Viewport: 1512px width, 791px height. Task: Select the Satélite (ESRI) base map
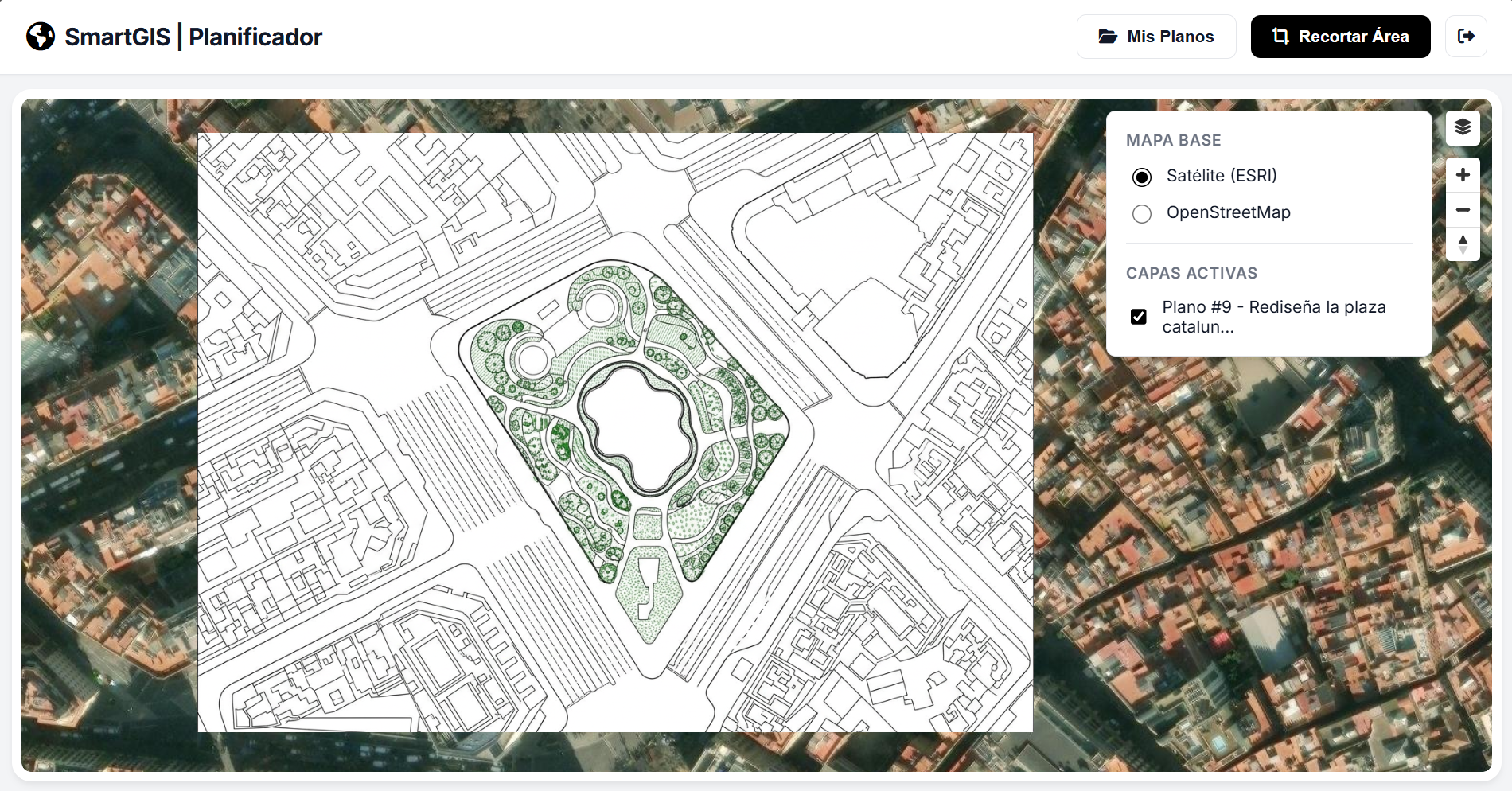1142,177
